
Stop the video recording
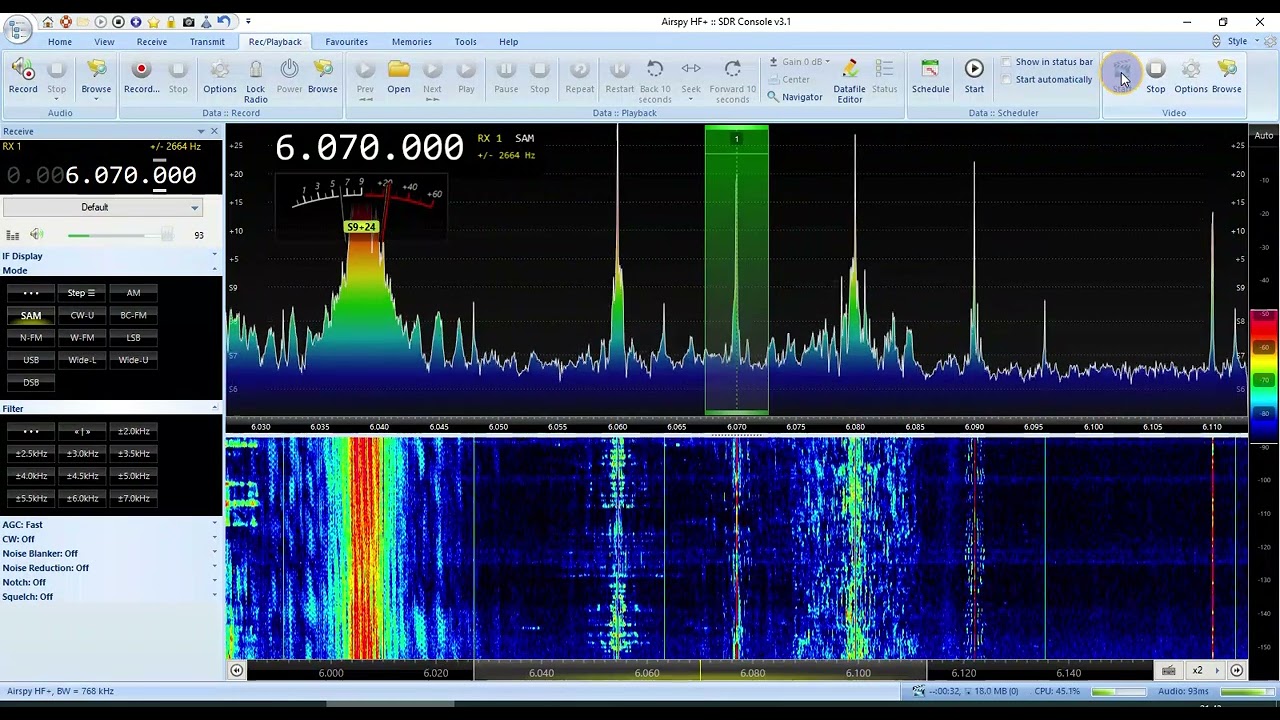(1155, 76)
